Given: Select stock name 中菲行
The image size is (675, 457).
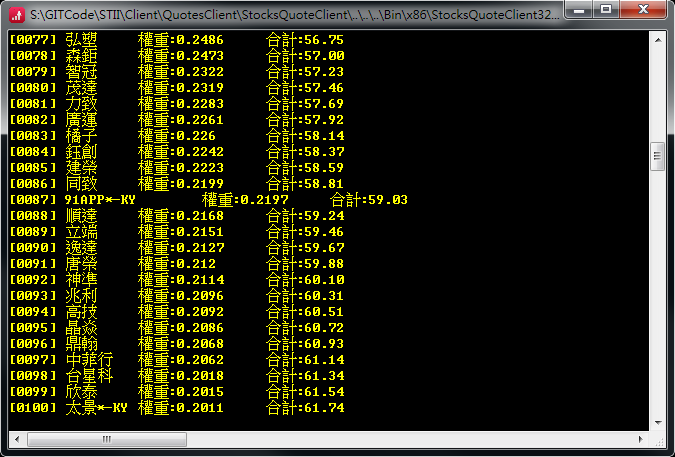Looking at the screenshot, I should click(90, 360).
